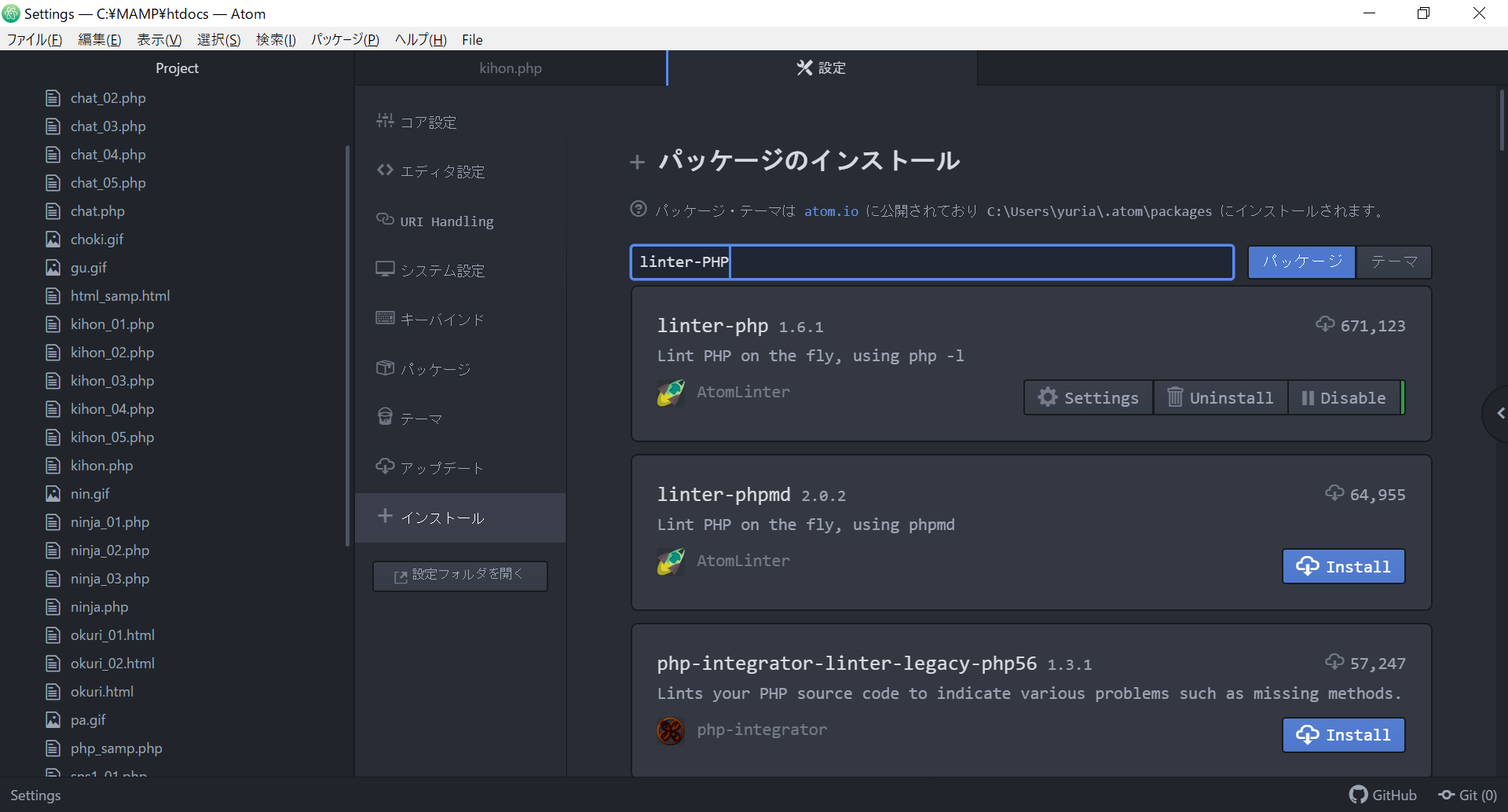This screenshot has height=812, width=1508.
Task: Switch to the 設定 tab
Action: coord(822,68)
